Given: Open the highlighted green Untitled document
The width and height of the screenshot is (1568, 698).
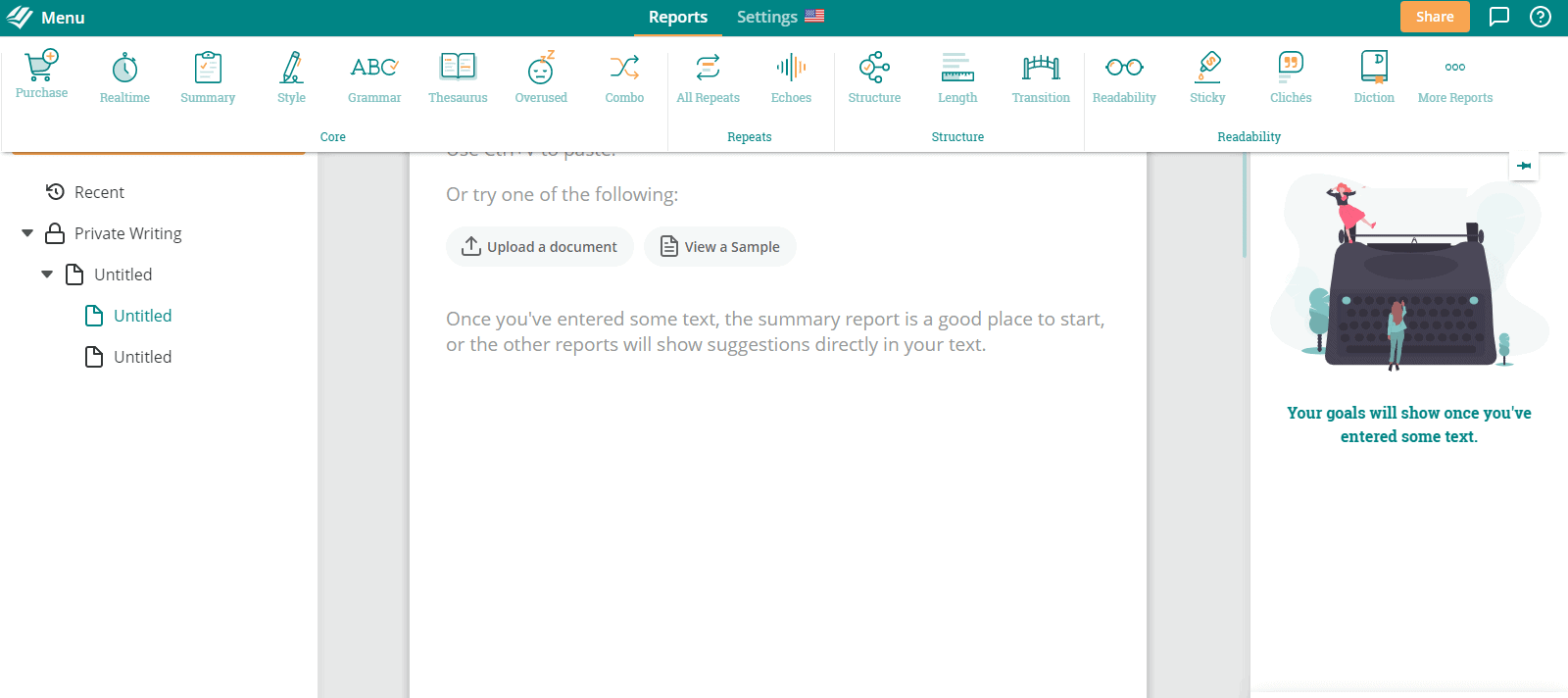Looking at the screenshot, I should (x=128, y=316).
